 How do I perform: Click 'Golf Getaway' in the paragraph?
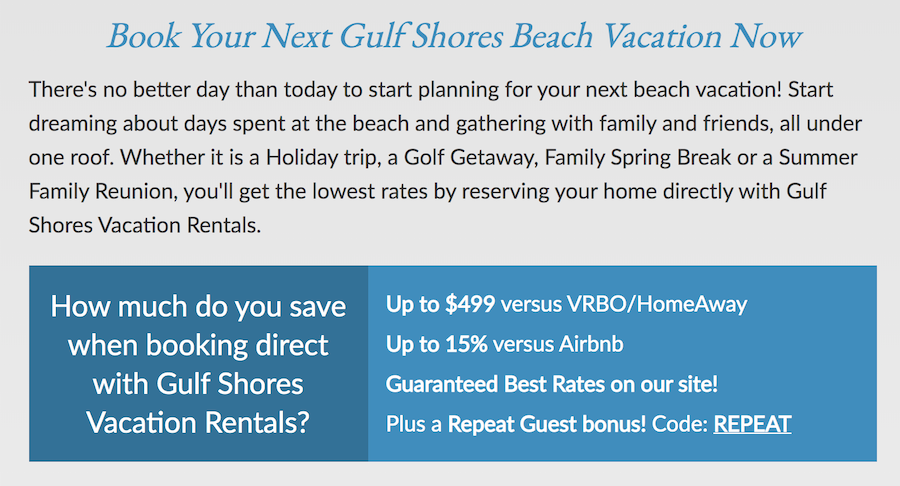(x=470, y=157)
